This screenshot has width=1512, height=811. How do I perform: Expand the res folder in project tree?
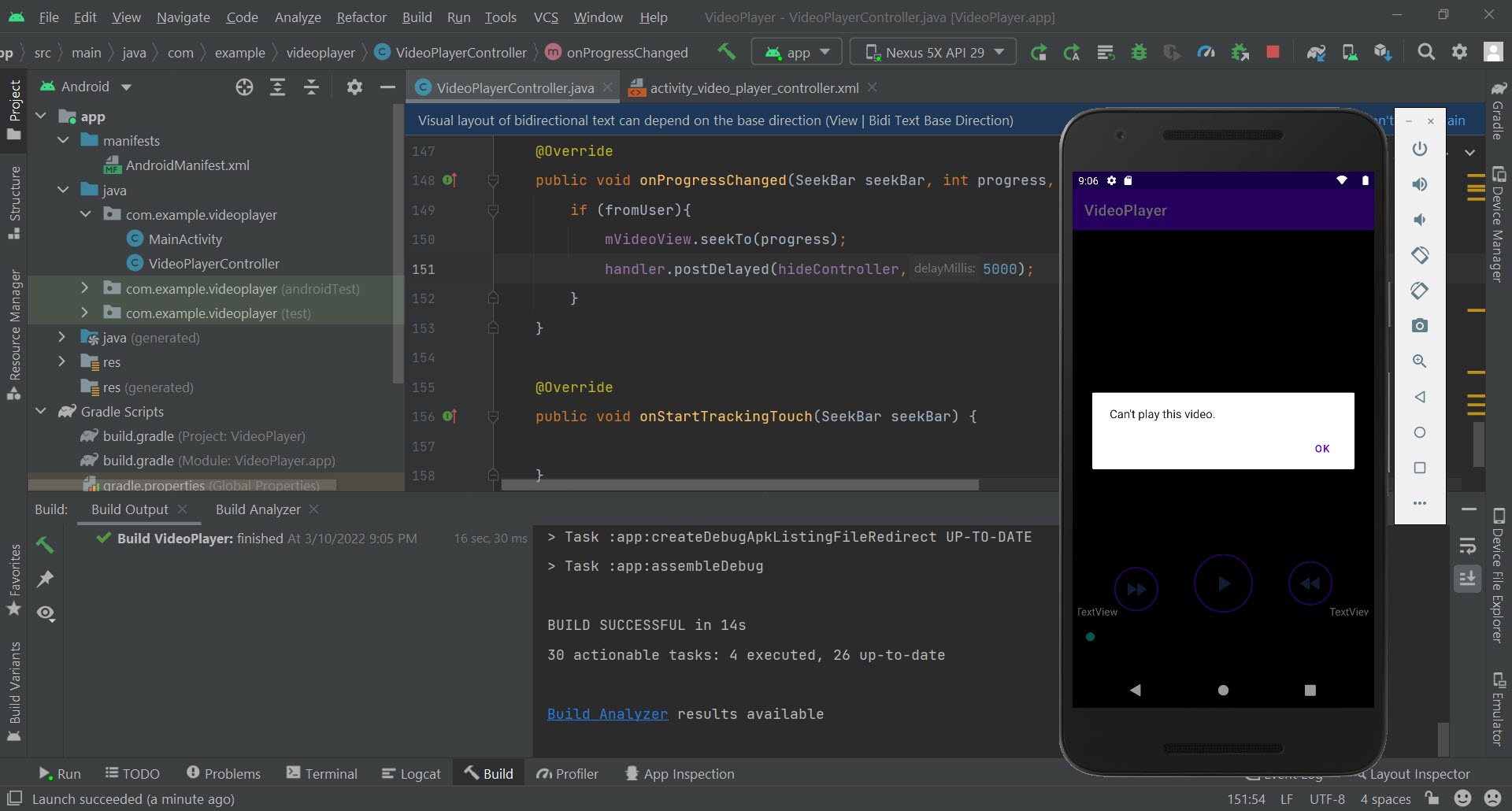pos(62,362)
